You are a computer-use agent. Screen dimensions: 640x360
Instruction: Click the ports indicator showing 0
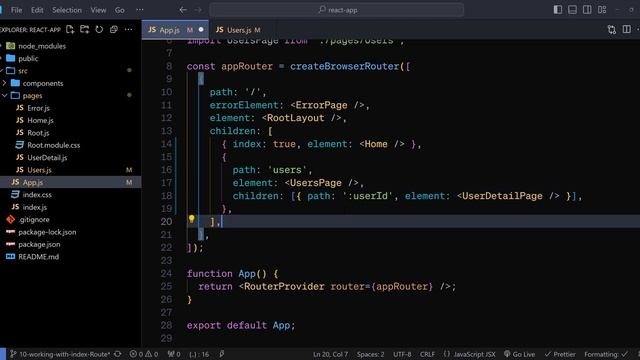(174, 354)
